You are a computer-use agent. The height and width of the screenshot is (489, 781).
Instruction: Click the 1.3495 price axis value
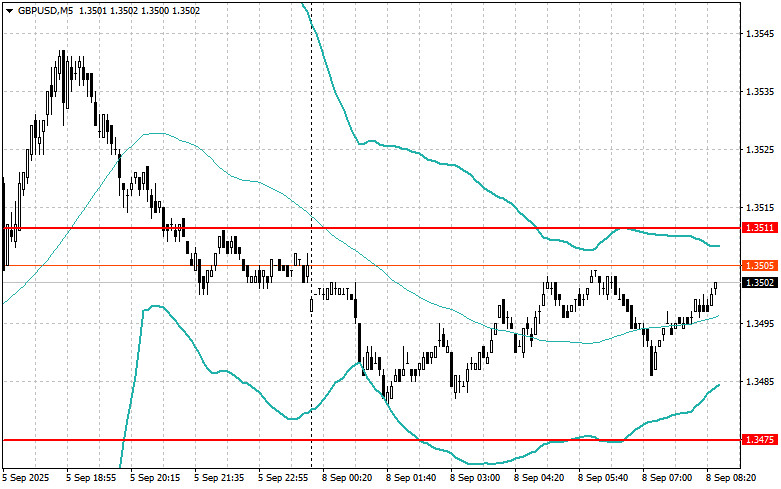point(760,324)
